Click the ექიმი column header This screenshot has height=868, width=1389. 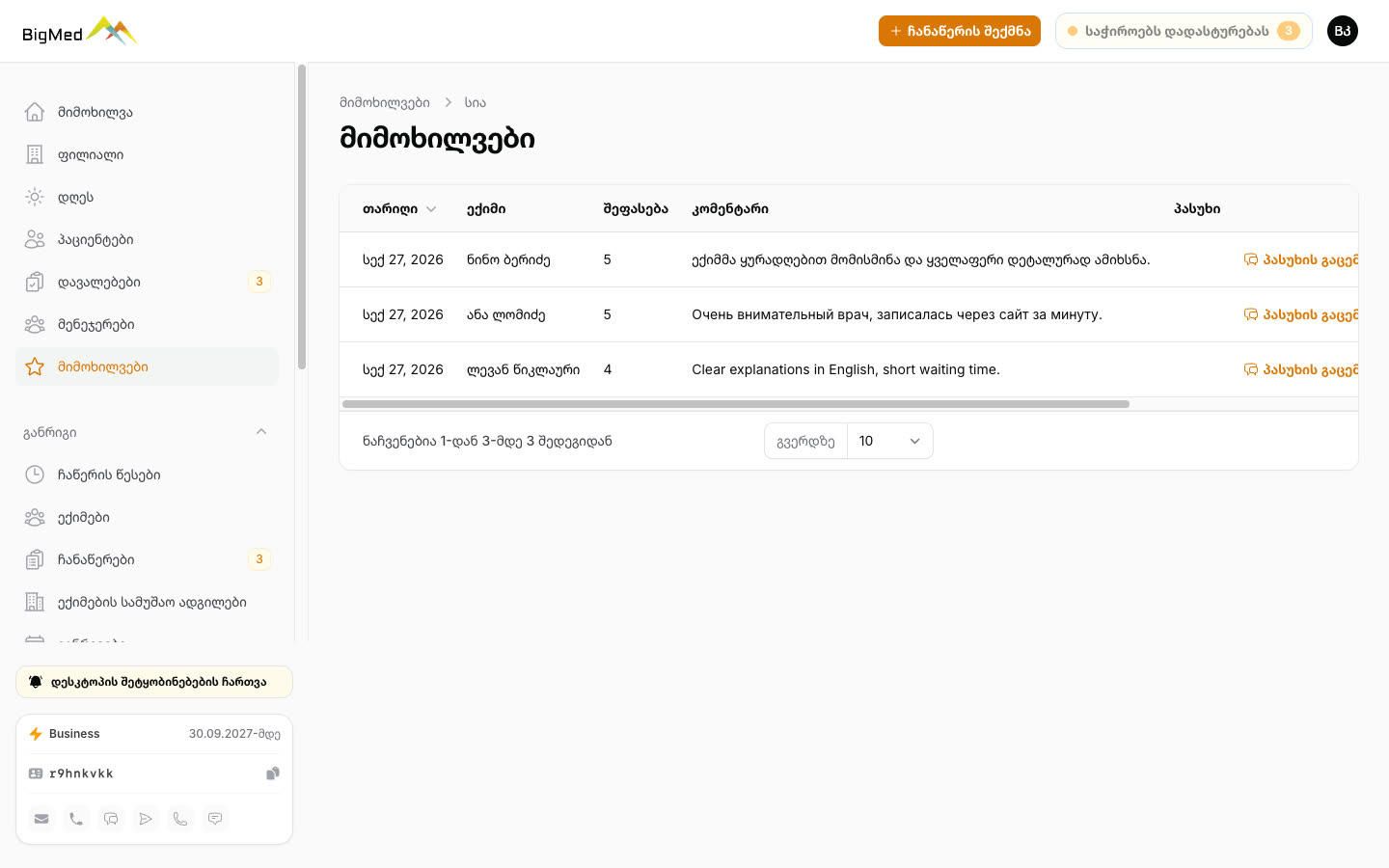click(486, 209)
